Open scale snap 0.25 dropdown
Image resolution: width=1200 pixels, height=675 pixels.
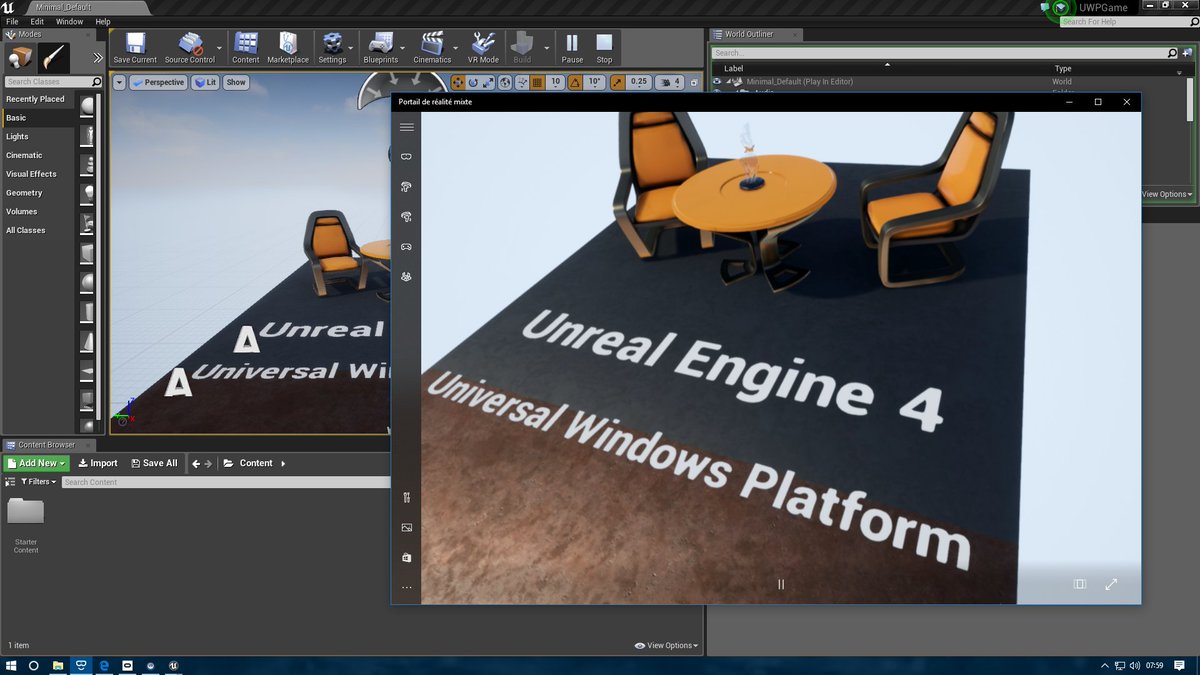pyautogui.click(x=639, y=82)
